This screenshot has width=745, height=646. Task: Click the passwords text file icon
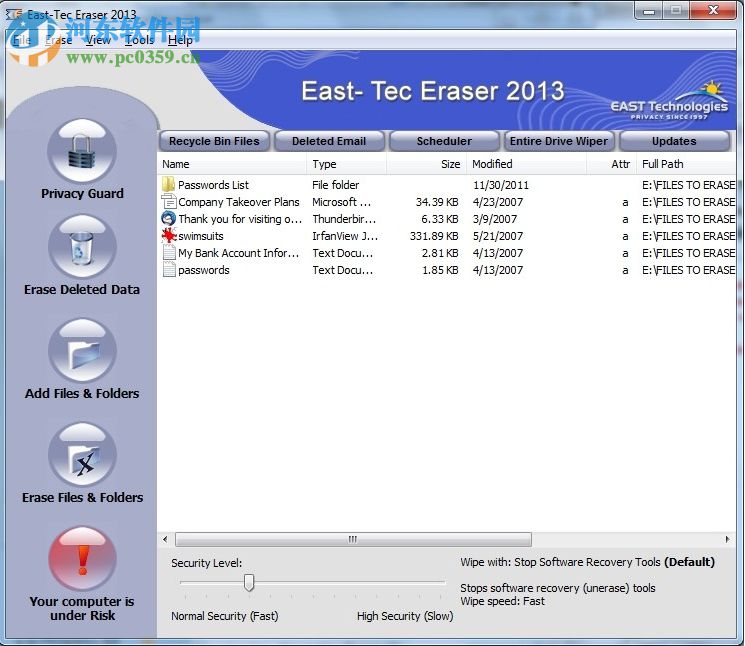(168, 270)
